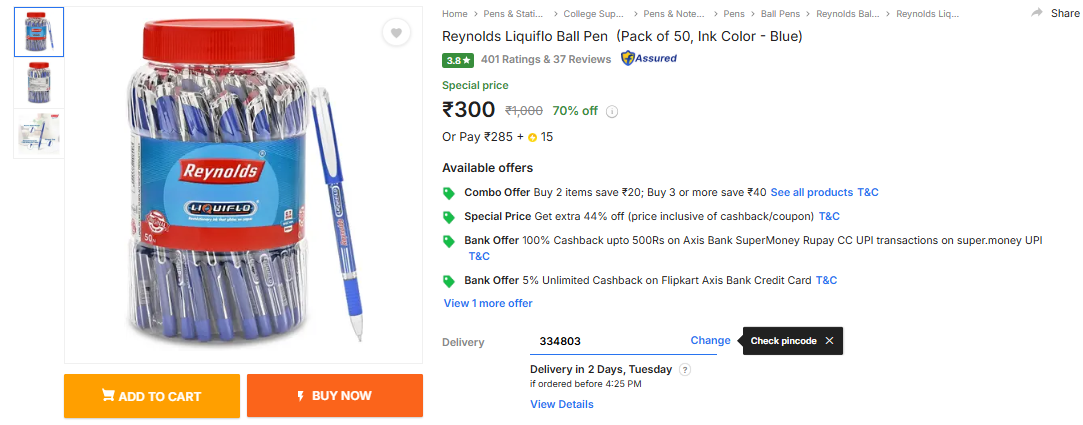
Task: Open See all products link
Action: pyautogui.click(x=811, y=192)
